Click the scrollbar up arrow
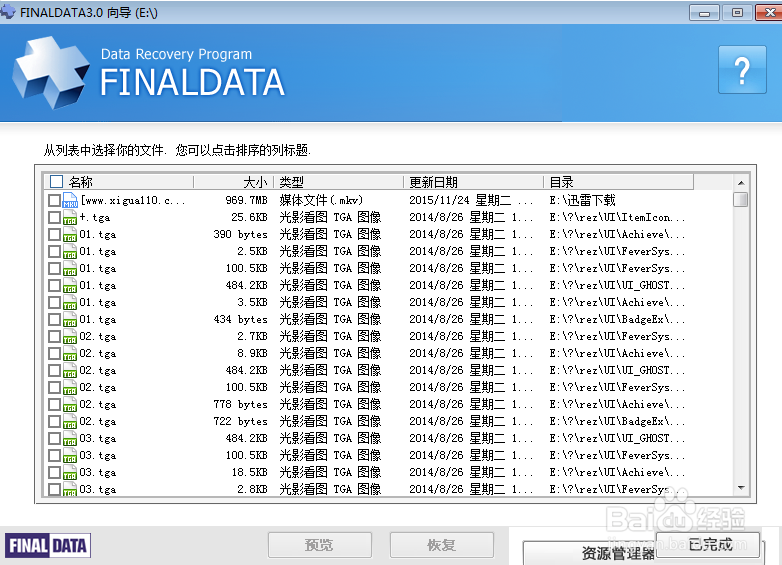Image resolution: width=782 pixels, height=565 pixels. click(741, 183)
